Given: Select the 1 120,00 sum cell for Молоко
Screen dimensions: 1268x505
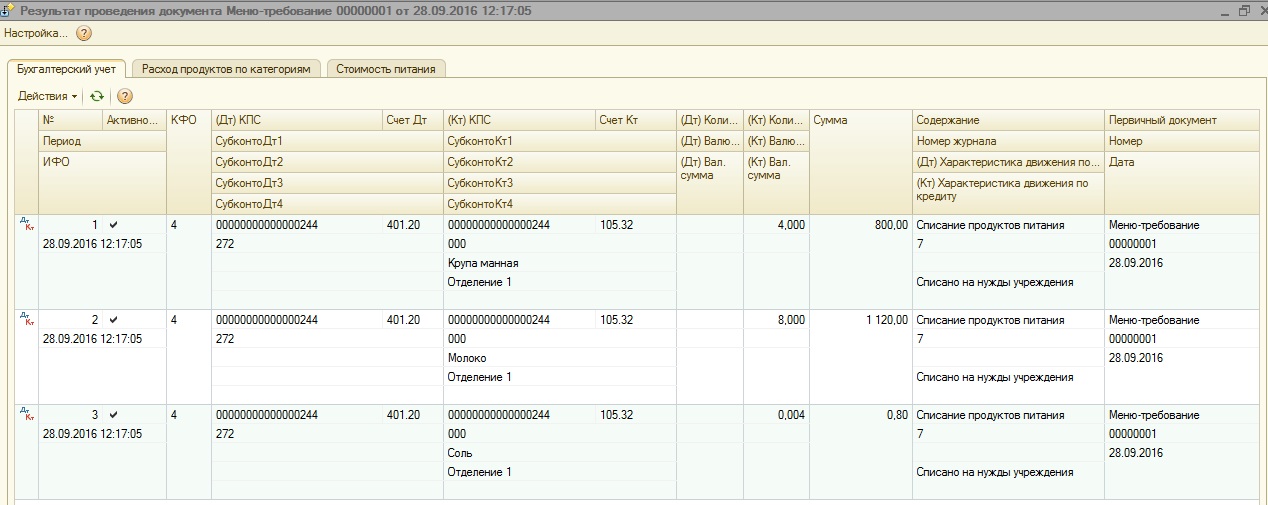Looking at the screenshot, I should [859, 320].
